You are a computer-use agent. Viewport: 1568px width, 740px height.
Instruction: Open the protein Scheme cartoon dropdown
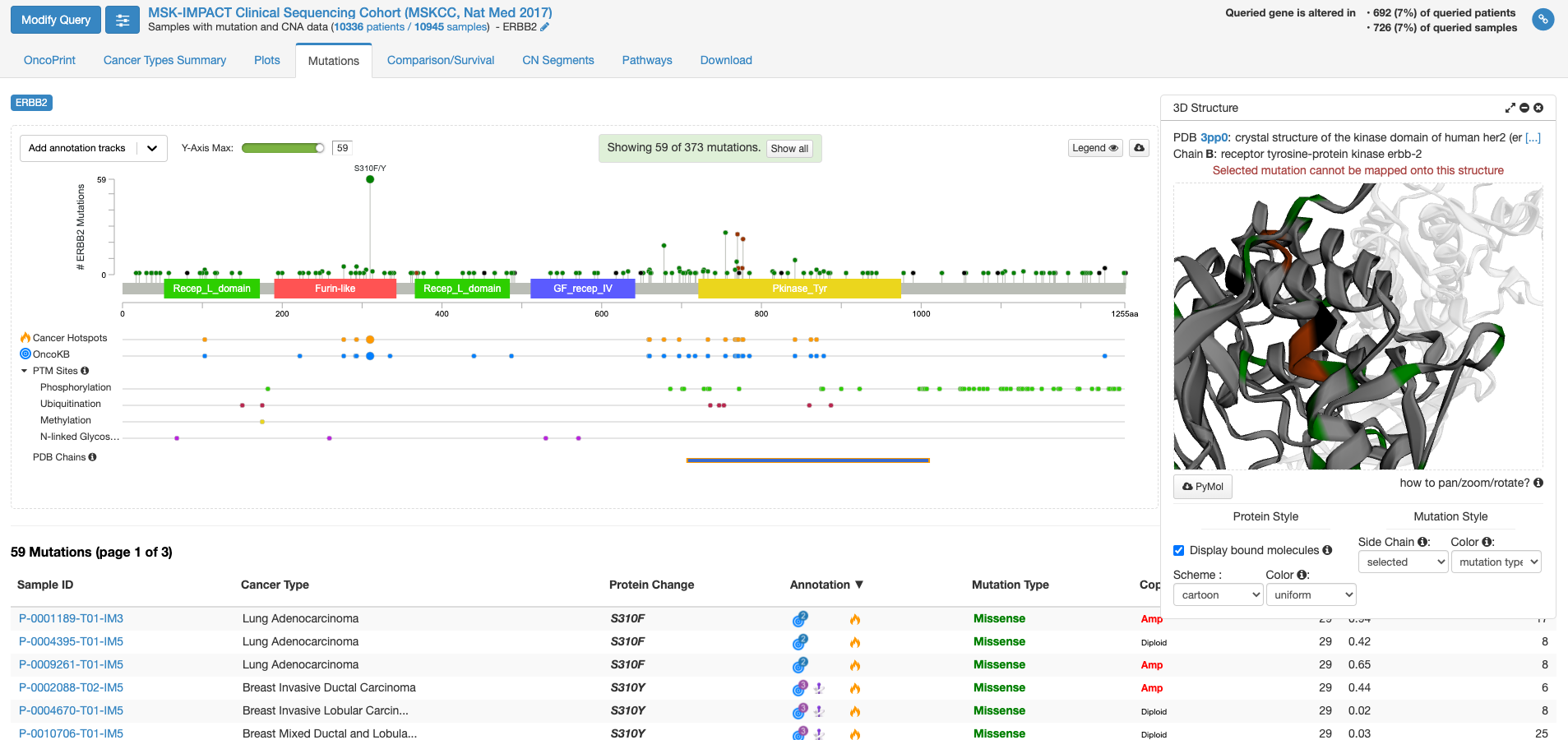[x=1218, y=594]
